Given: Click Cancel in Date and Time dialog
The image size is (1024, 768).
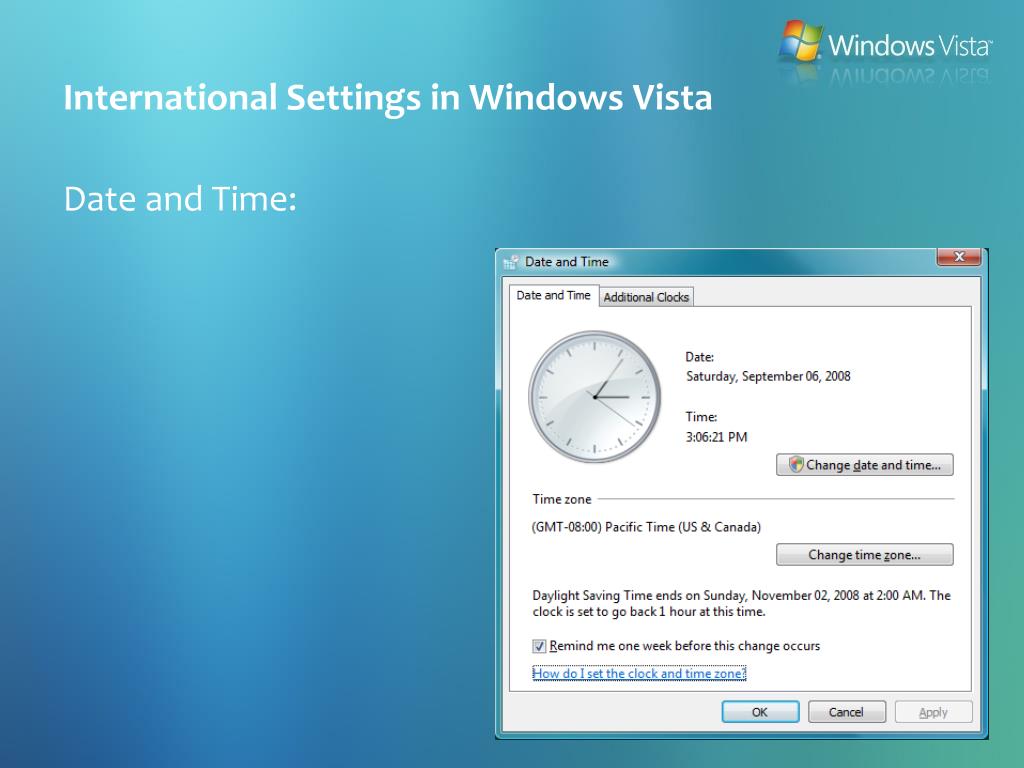Looking at the screenshot, I should (846, 712).
